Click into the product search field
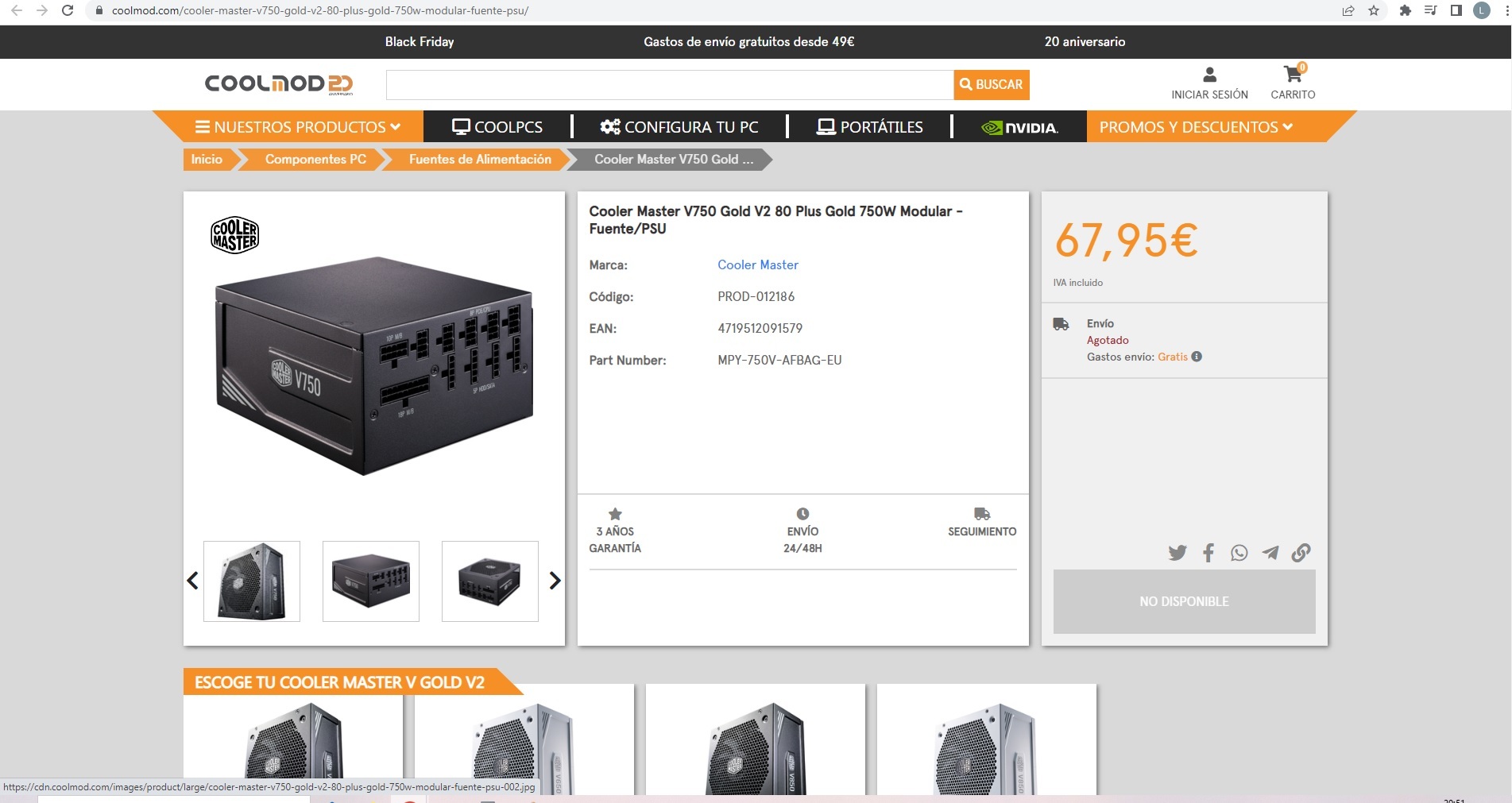 click(669, 84)
